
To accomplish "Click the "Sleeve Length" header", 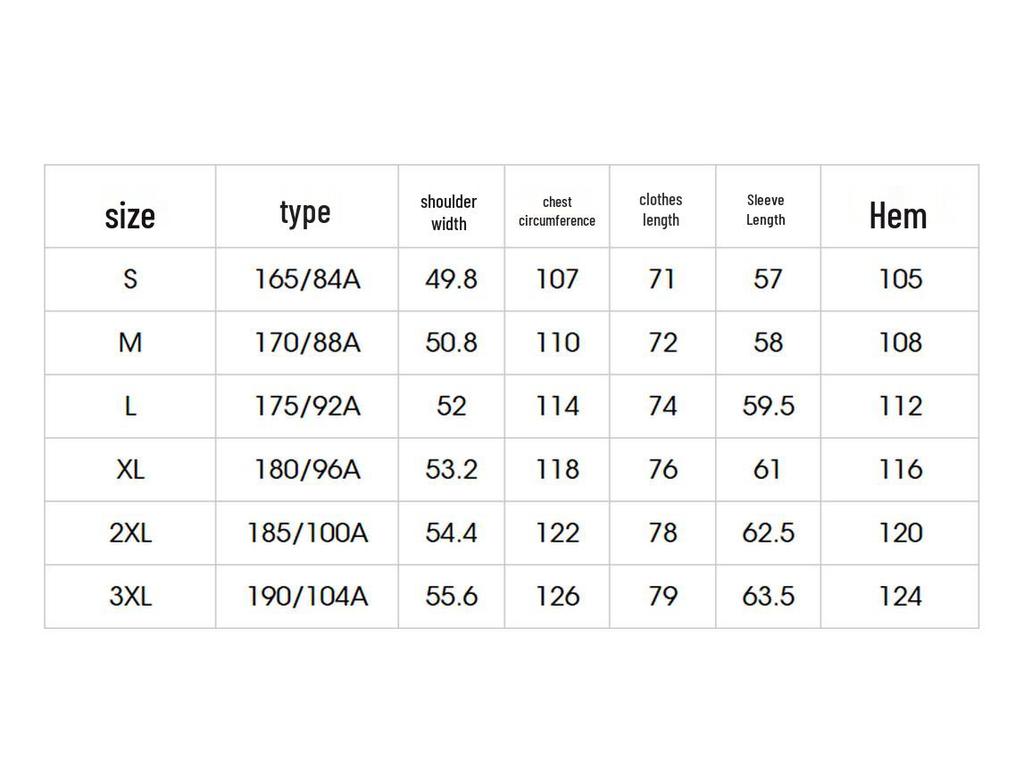I will pos(766,210).
